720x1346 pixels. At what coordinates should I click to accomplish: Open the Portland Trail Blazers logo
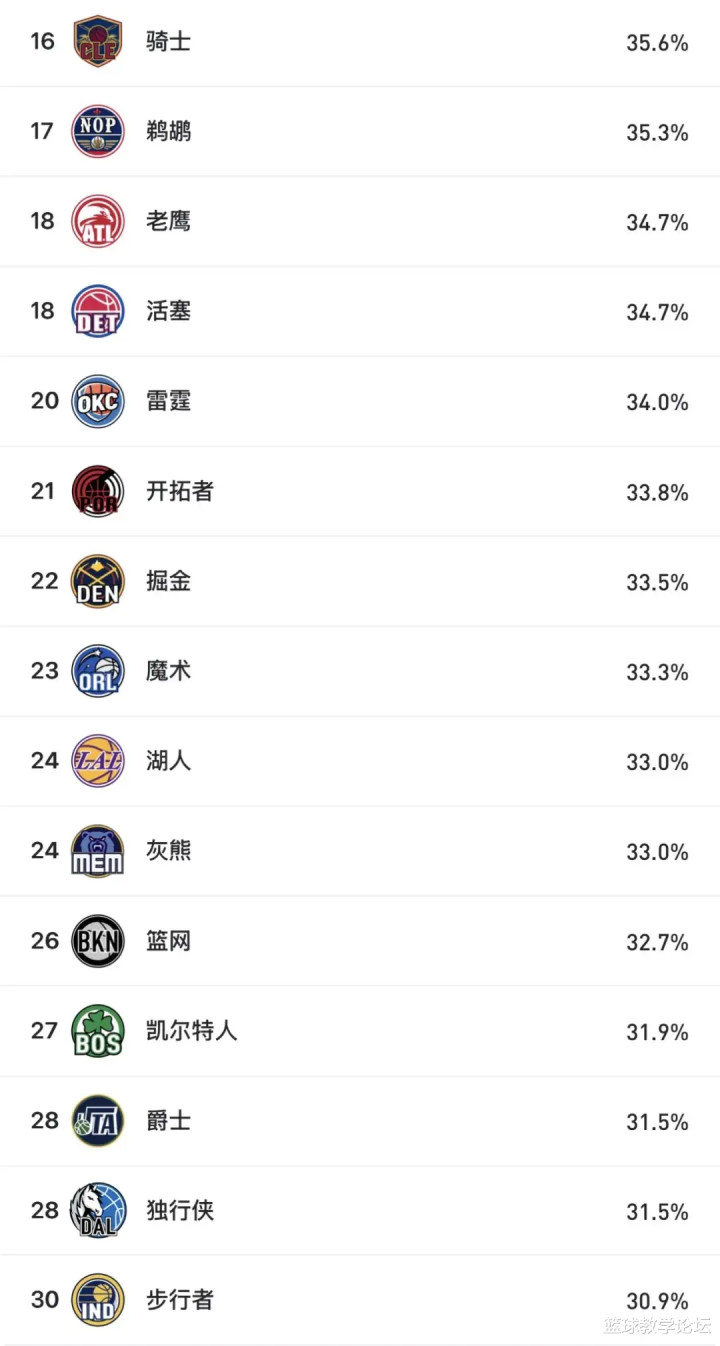[98, 491]
